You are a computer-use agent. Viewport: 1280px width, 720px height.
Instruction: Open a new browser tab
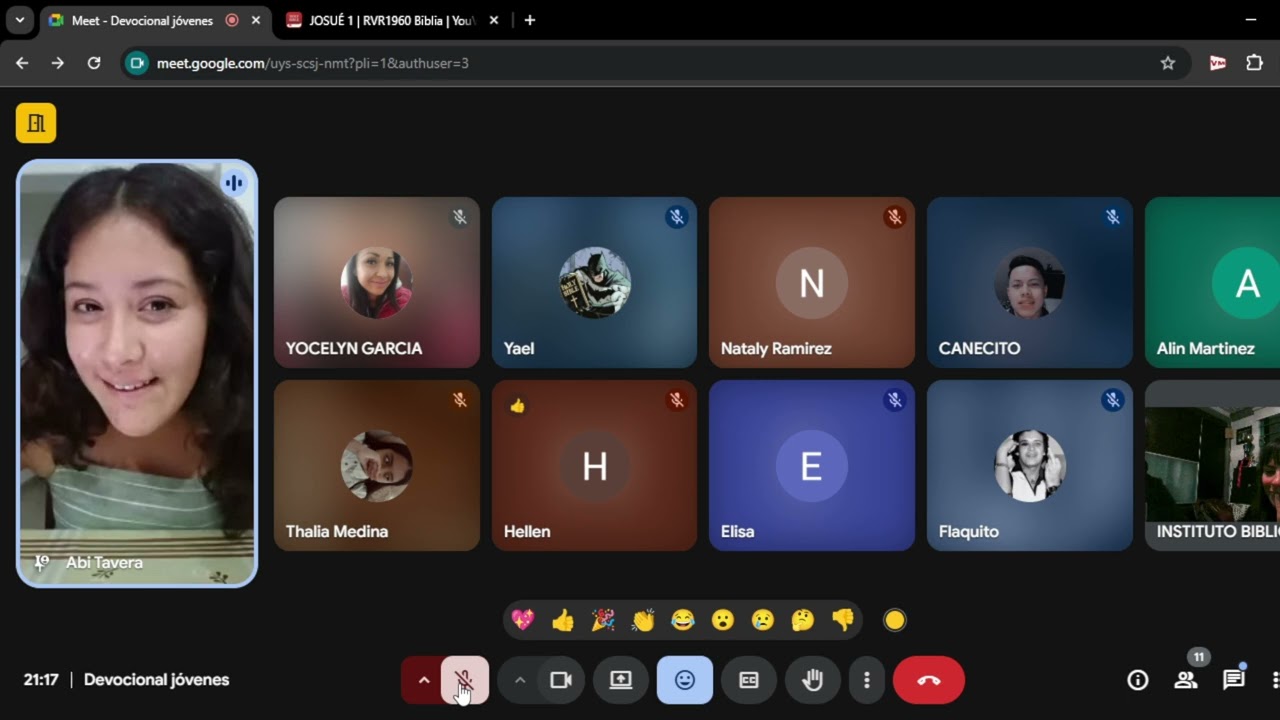[x=530, y=20]
